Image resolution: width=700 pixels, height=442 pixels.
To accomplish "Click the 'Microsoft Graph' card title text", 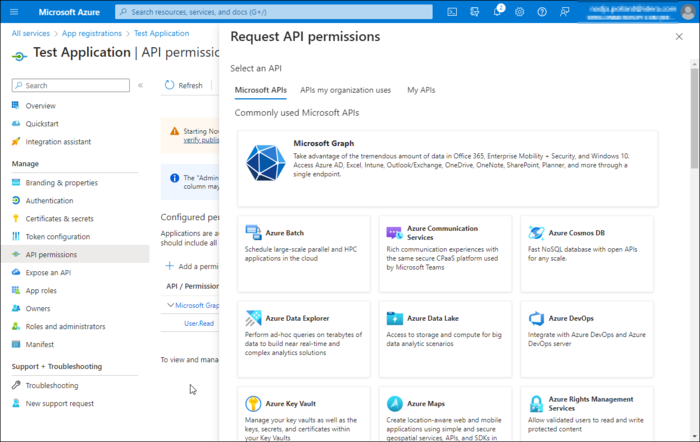I will 324,143.
